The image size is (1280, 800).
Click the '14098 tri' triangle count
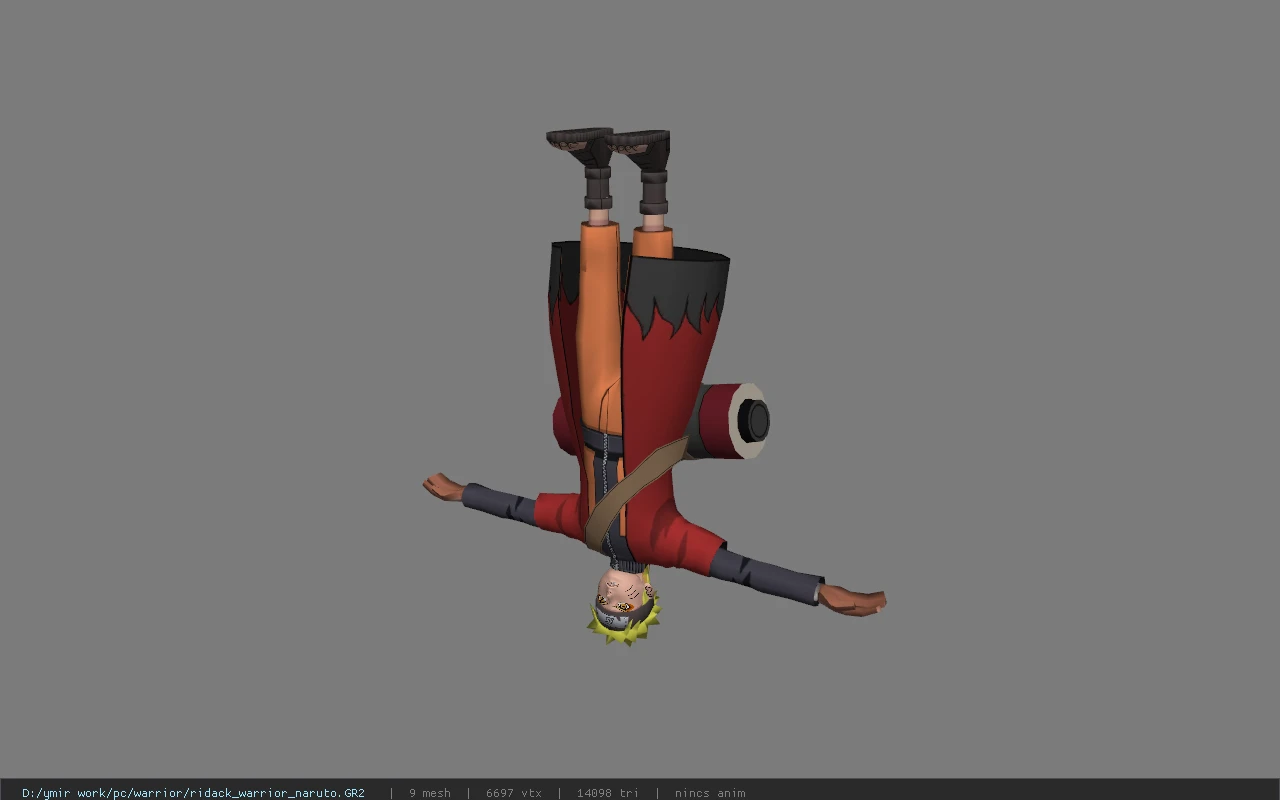point(607,793)
